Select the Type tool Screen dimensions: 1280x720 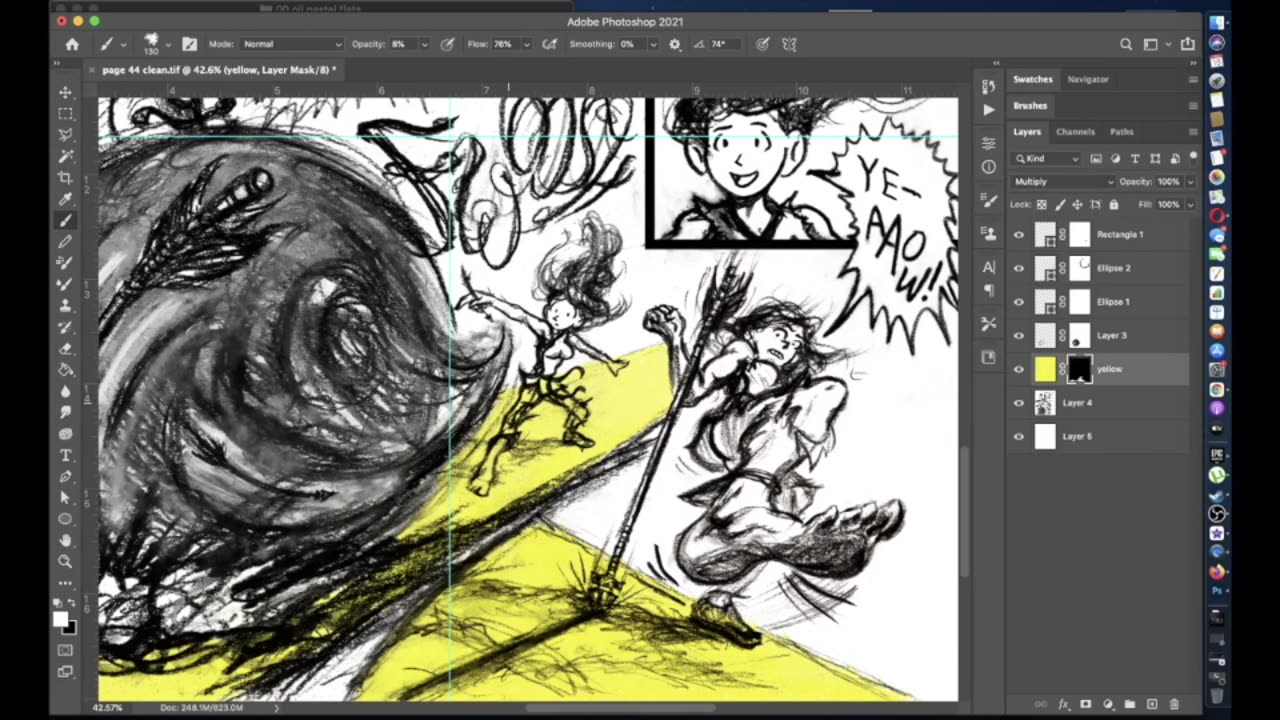(66, 455)
